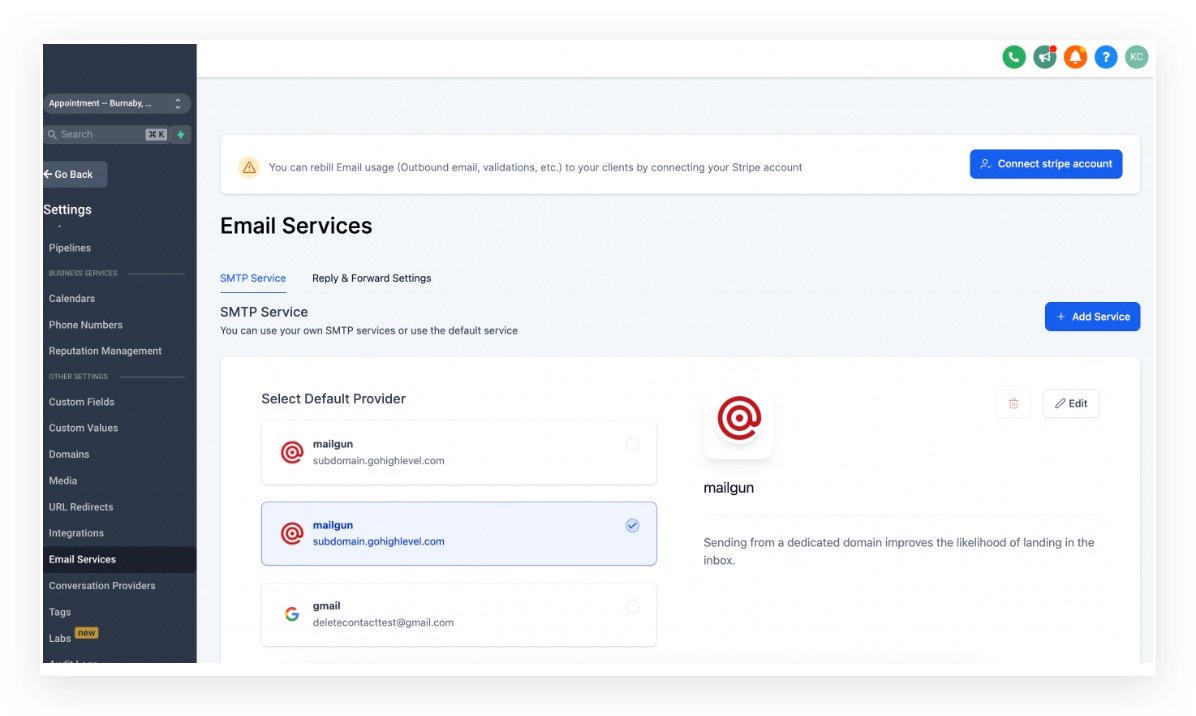Open Conversation Providers in sidebar
The height and width of the screenshot is (716, 1196).
102,586
